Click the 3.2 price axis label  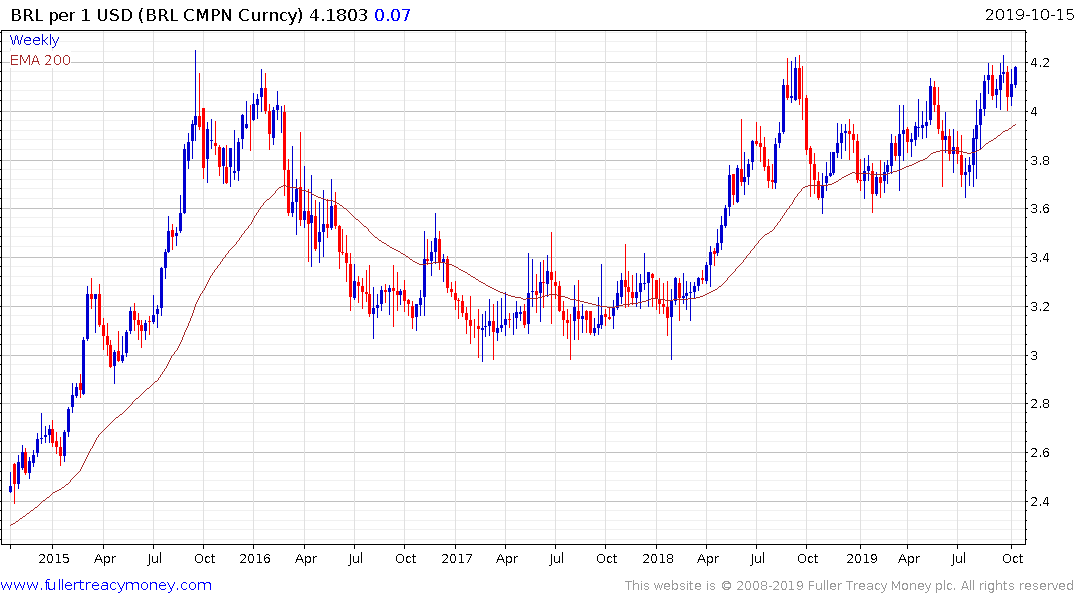pos(1040,307)
